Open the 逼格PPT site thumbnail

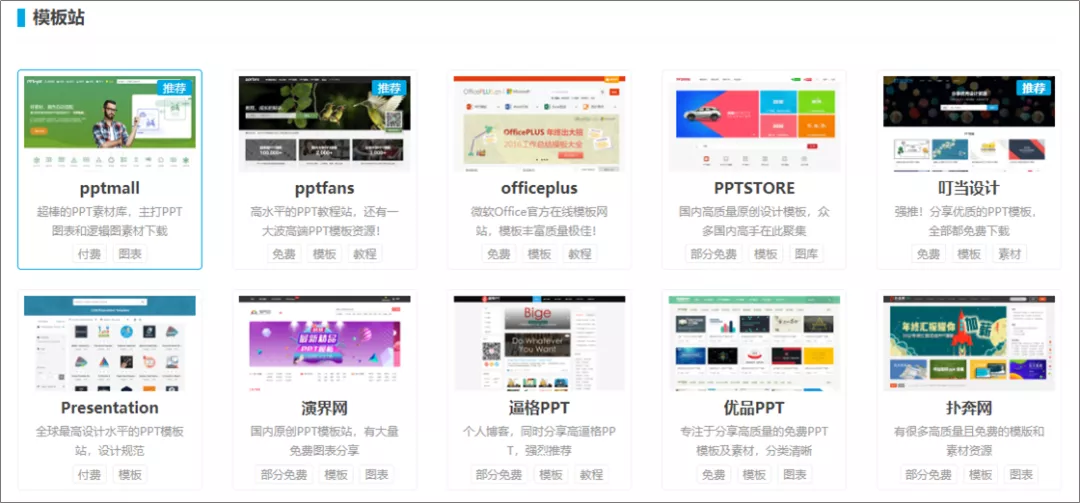click(539, 344)
